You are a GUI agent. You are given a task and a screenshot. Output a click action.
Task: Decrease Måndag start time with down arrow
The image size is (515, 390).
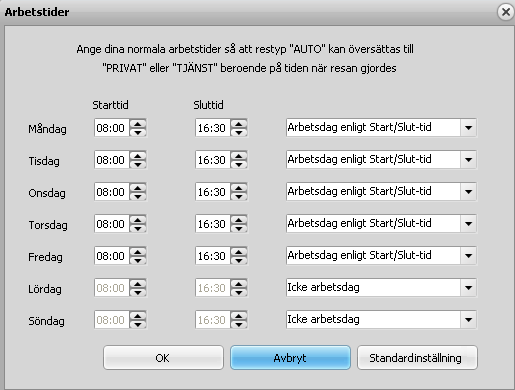coord(138,132)
